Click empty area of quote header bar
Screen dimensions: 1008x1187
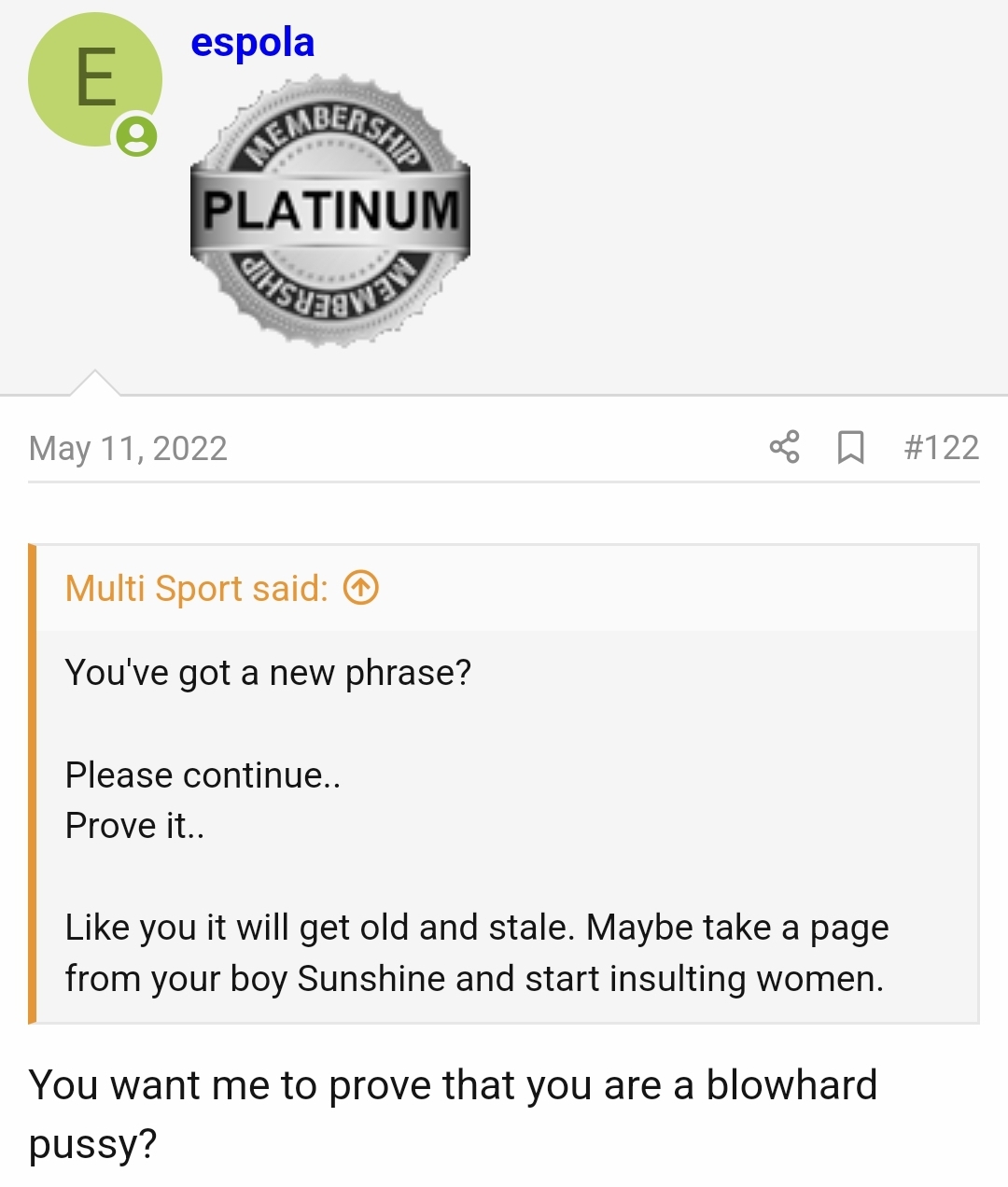click(672, 589)
